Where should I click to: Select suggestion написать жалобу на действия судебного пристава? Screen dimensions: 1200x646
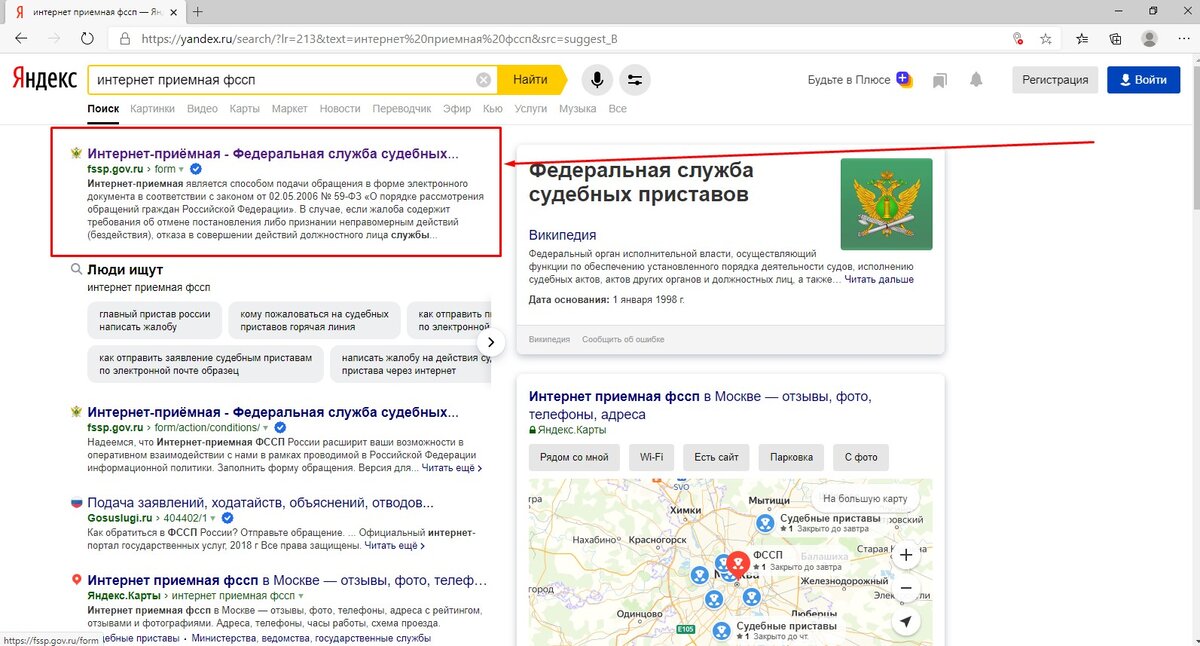click(410, 364)
